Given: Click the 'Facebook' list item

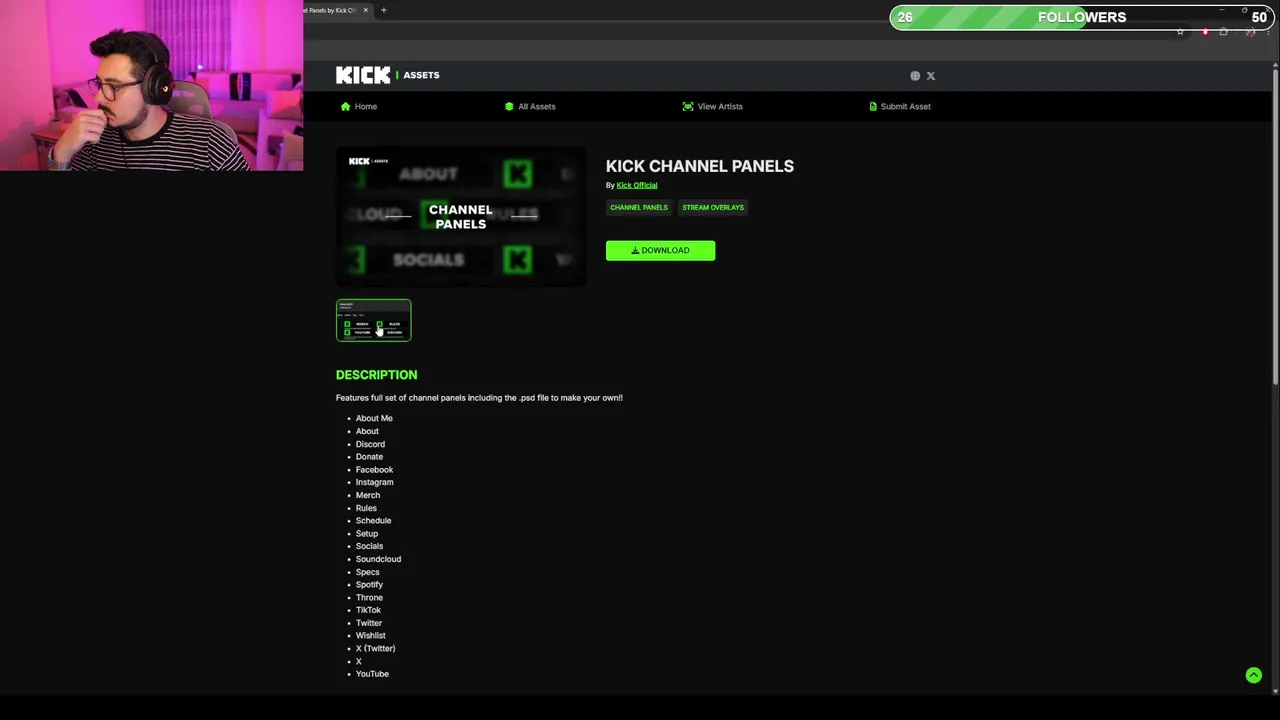Looking at the screenshot, I should pos(374,470).
